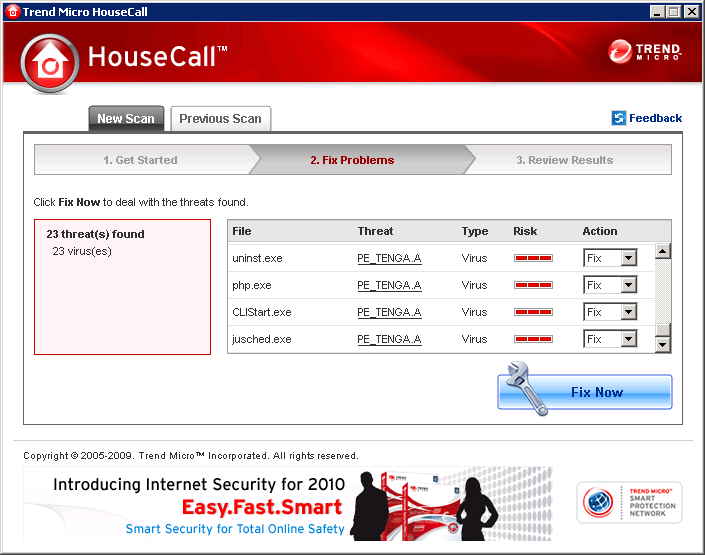705x555 pixels.
Task: Click the wrench icon on Fix Now
Action: (x=526, y=388)
